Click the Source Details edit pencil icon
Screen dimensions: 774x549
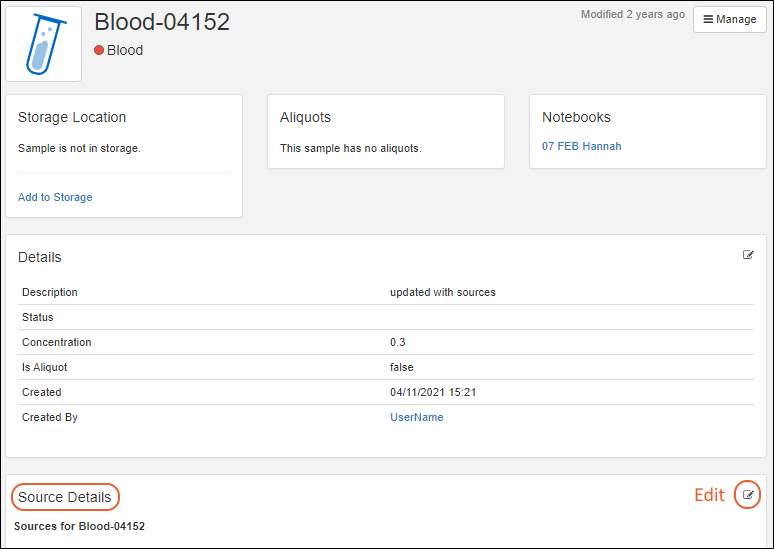pos(747,495)
